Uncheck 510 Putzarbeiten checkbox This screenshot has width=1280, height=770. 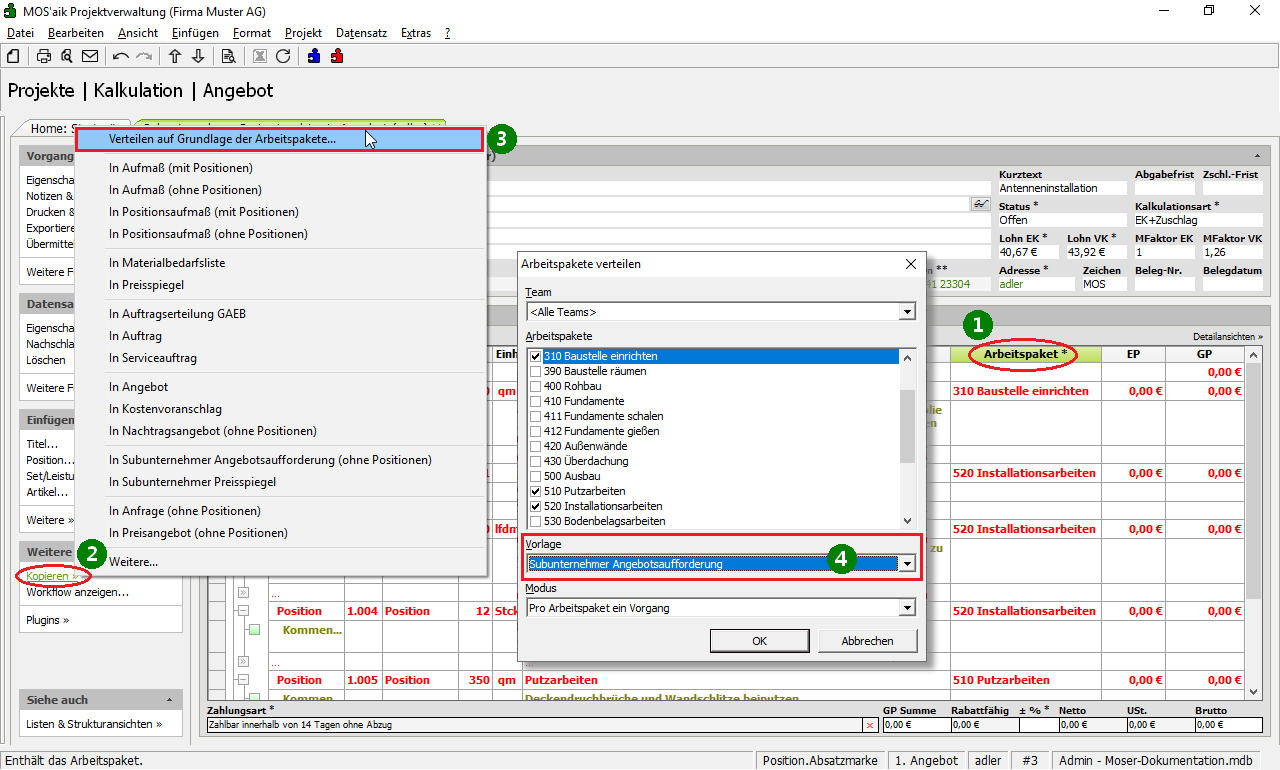(x=535, y=491)
